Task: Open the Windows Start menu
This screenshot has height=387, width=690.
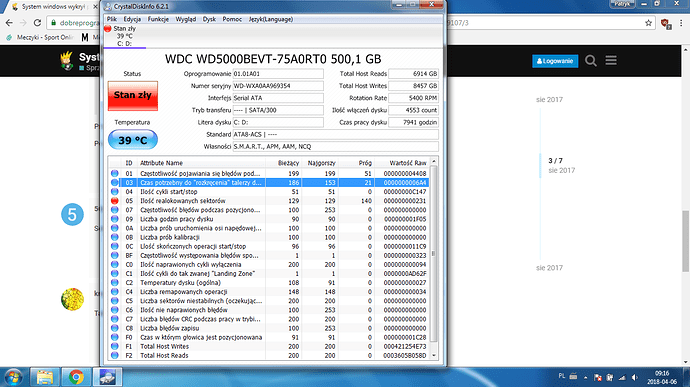Action: pos(14,377)
